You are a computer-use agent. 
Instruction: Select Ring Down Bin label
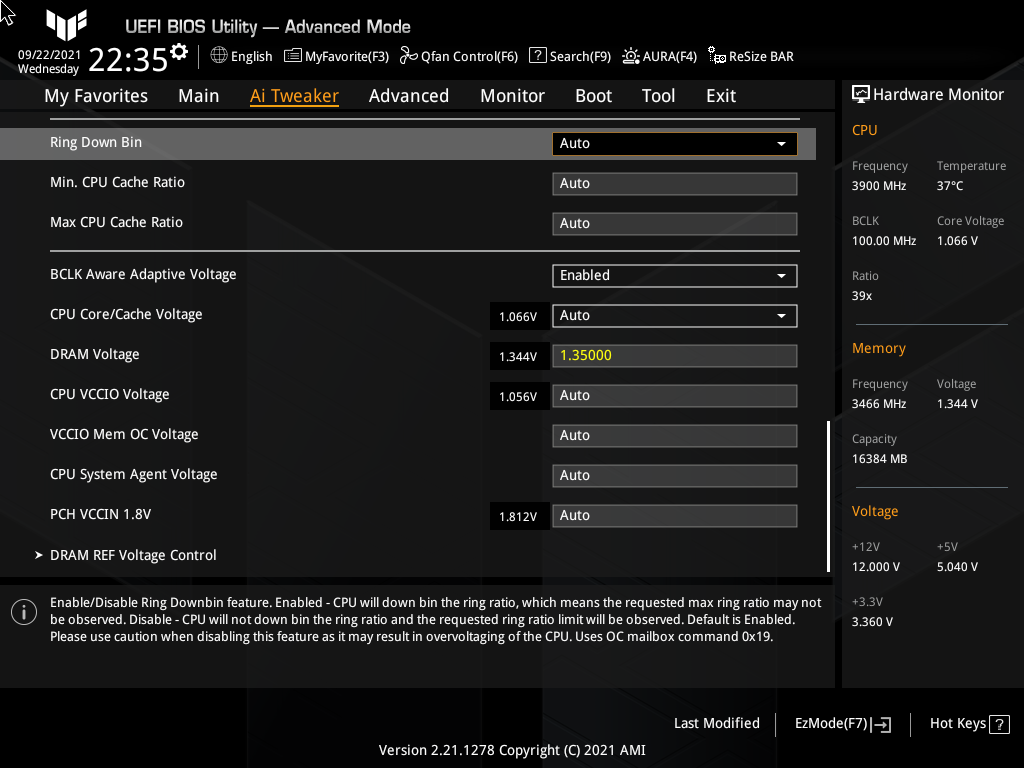click(x=96, y=142)
